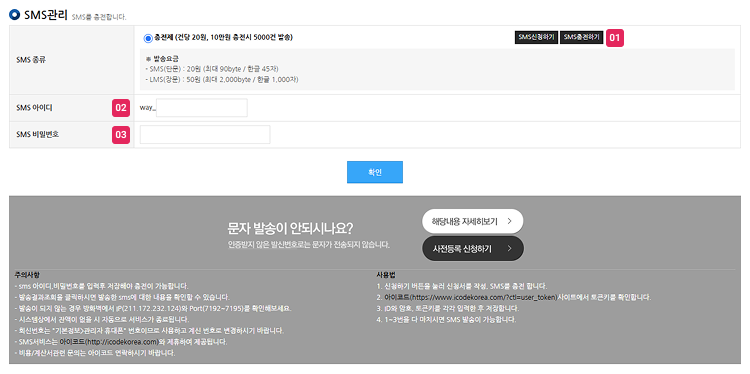
Task: Click the 'LMS(장문) : 50원' line
Action: [x=222, y=79]
